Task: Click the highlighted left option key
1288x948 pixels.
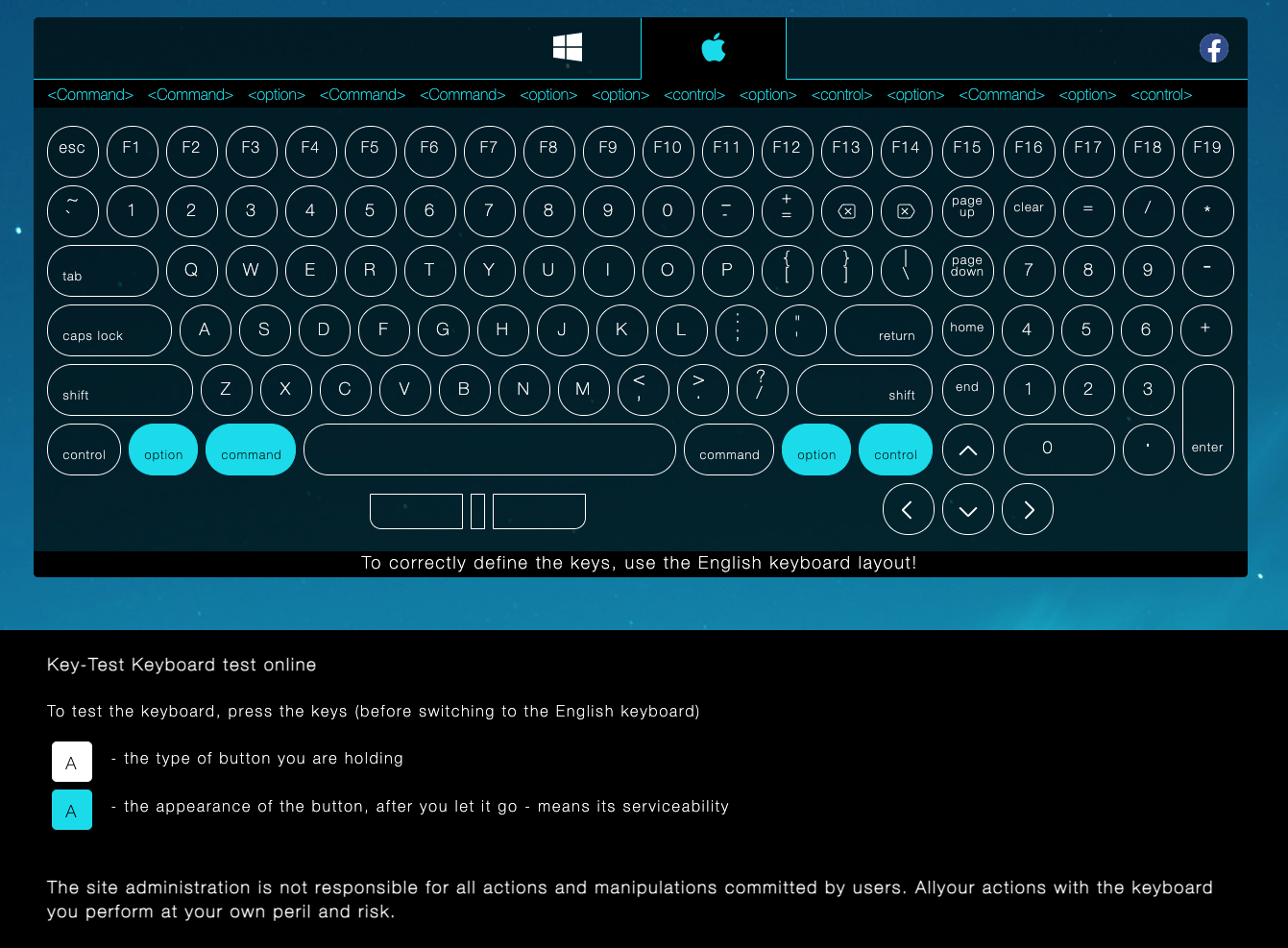Action: 163,450
